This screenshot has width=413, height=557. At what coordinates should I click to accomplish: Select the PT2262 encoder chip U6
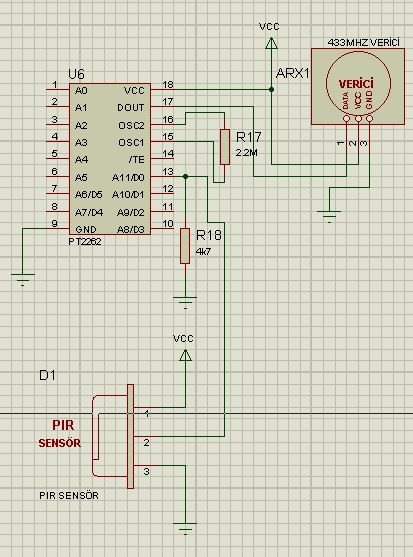110,159
